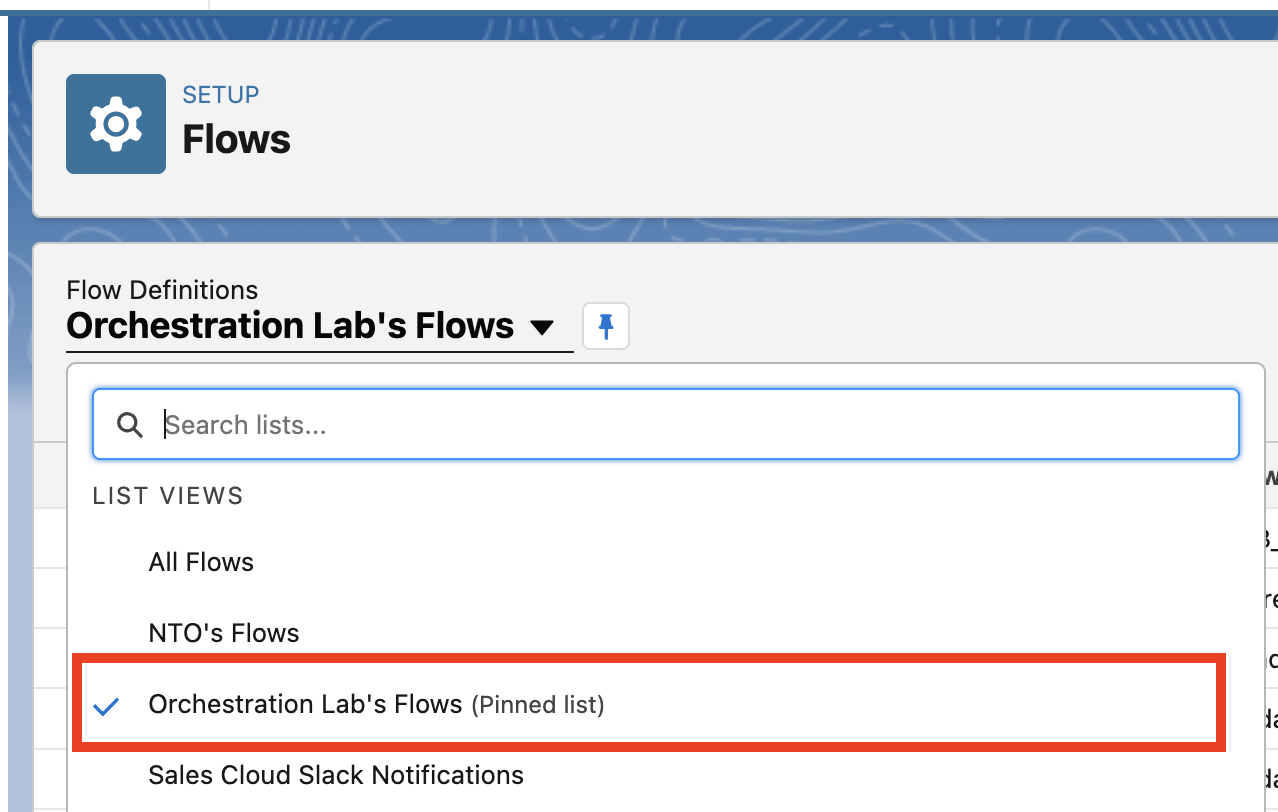Image resolution: width=1278 pixels, height=812 pixels.
Task: Click the magnifying glass search icon
Action: coord(129,425)
